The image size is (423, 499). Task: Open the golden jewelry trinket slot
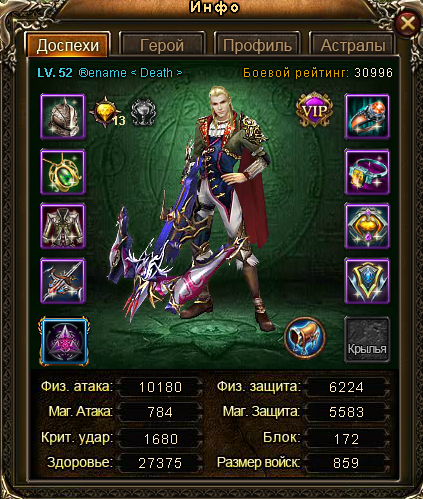point(367,226)
